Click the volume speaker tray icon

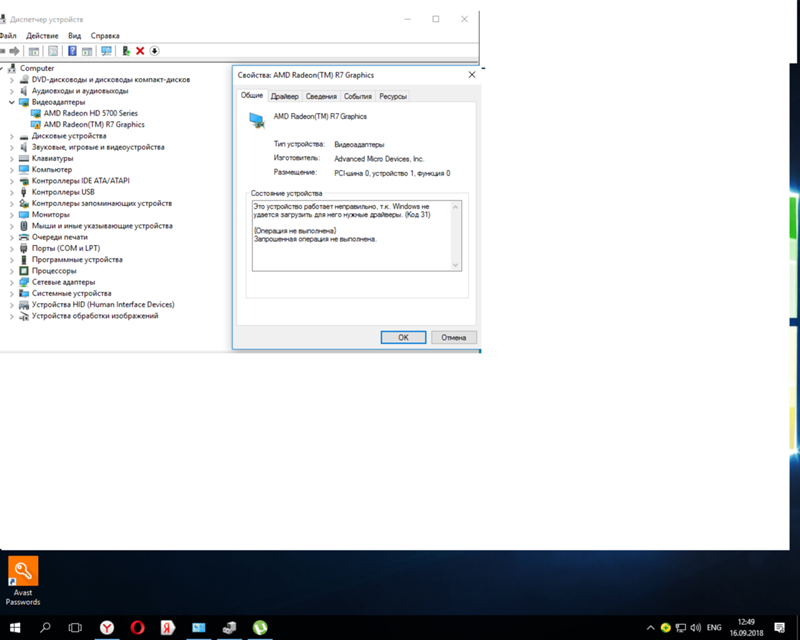point(695,628)
